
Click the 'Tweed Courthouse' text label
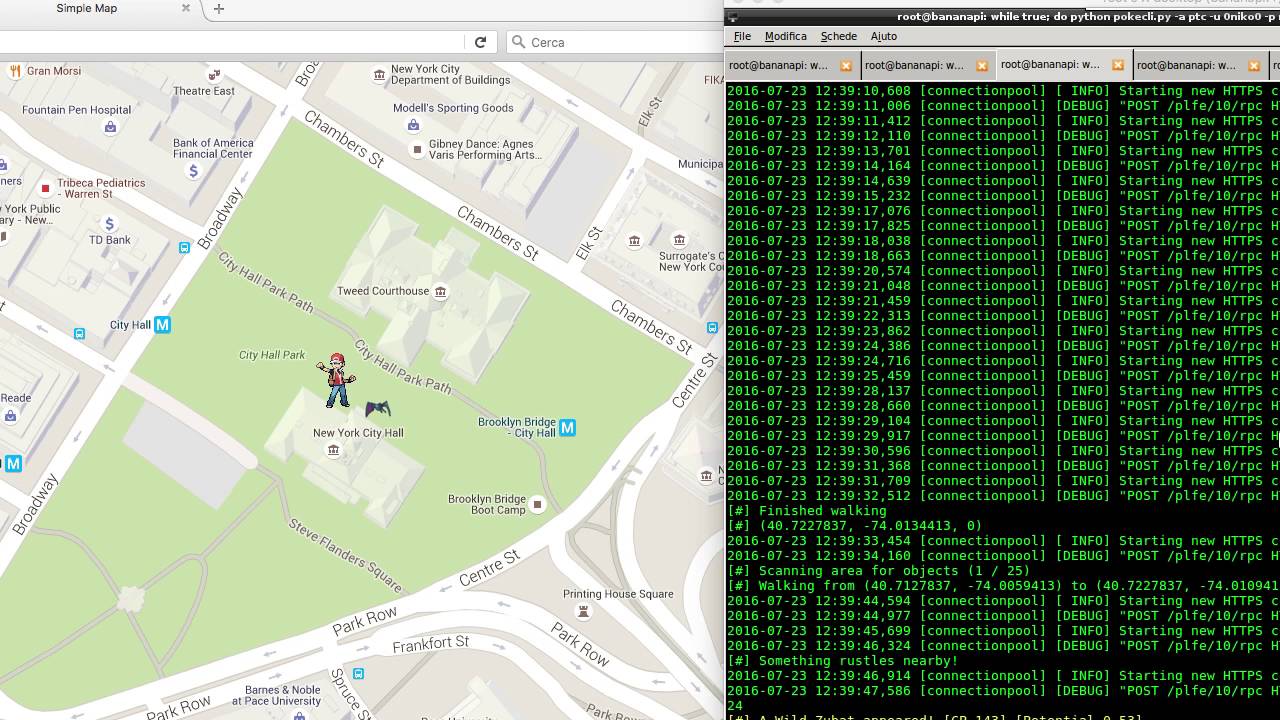(x=383, y=291)
